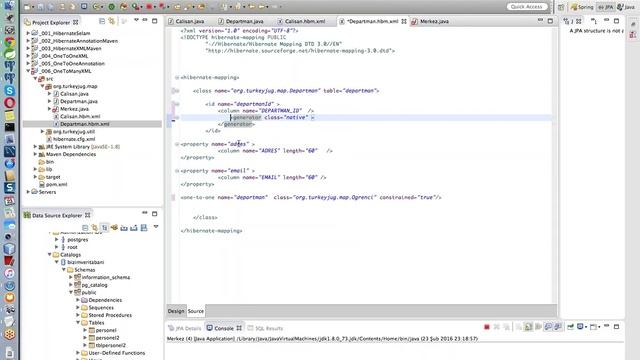The height and width of the screenshot is (360, 640).
Task: Expand the JRE System Library node
Action: [35, 147]
